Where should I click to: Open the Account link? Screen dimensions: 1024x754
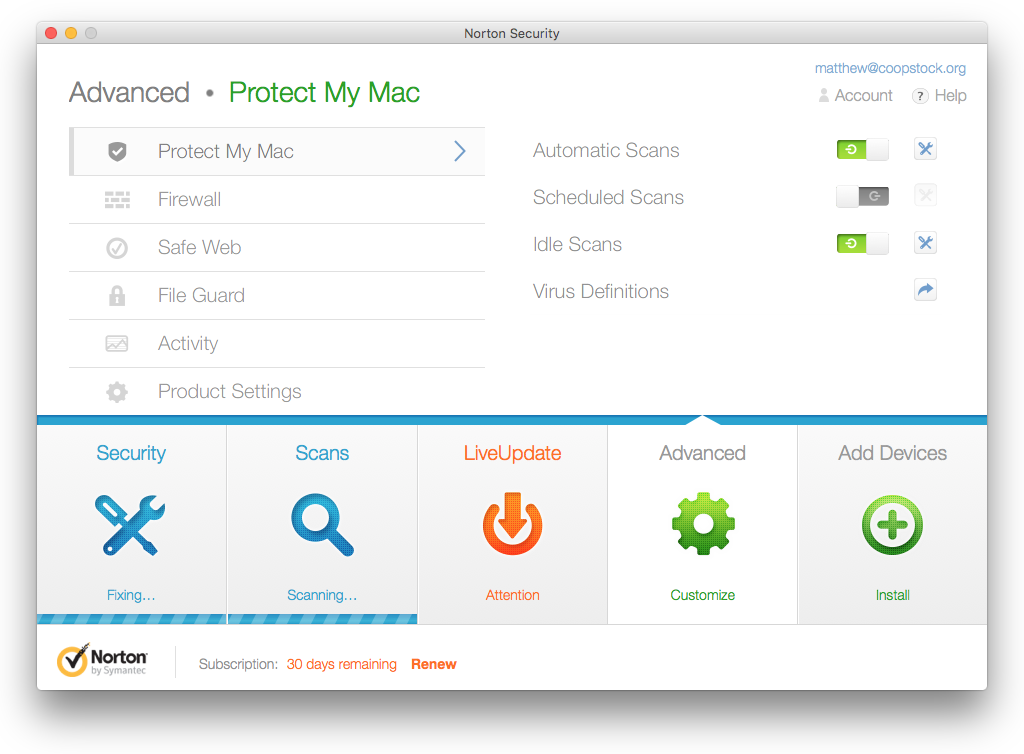pos(855,96)
